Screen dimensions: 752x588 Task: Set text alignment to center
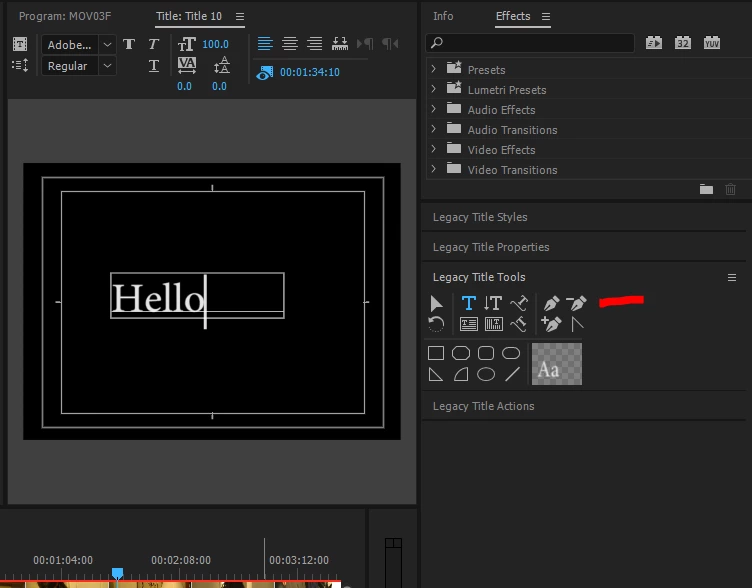coord(290,44)
